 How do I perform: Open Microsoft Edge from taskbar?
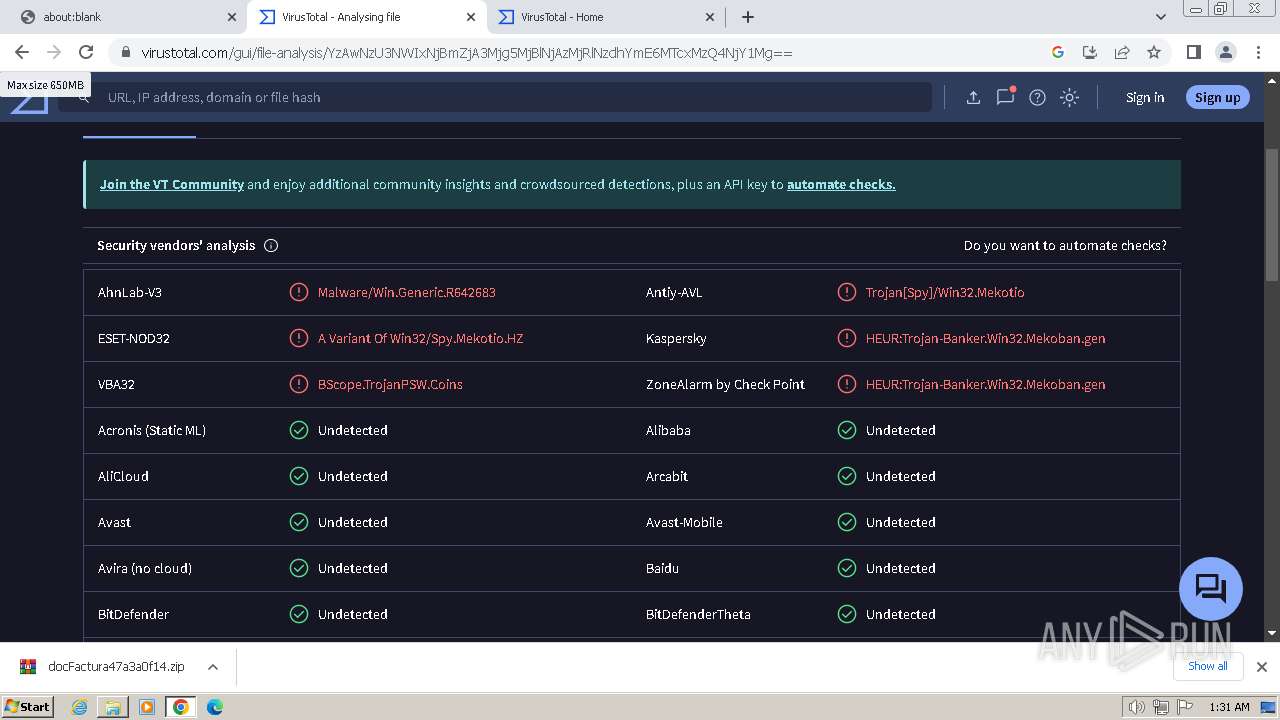coord(215,707)
